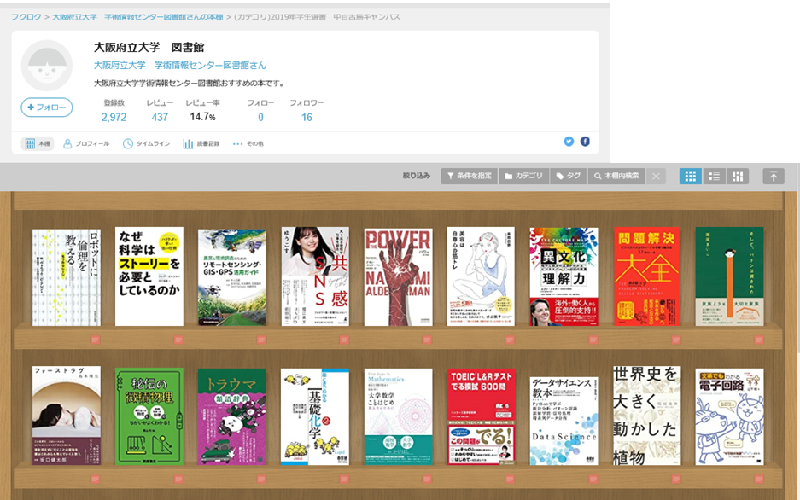Open the review note under トラウマ book
Image resolution: width=800 pixels, height=500 pixels.
(x=261, y=479)
